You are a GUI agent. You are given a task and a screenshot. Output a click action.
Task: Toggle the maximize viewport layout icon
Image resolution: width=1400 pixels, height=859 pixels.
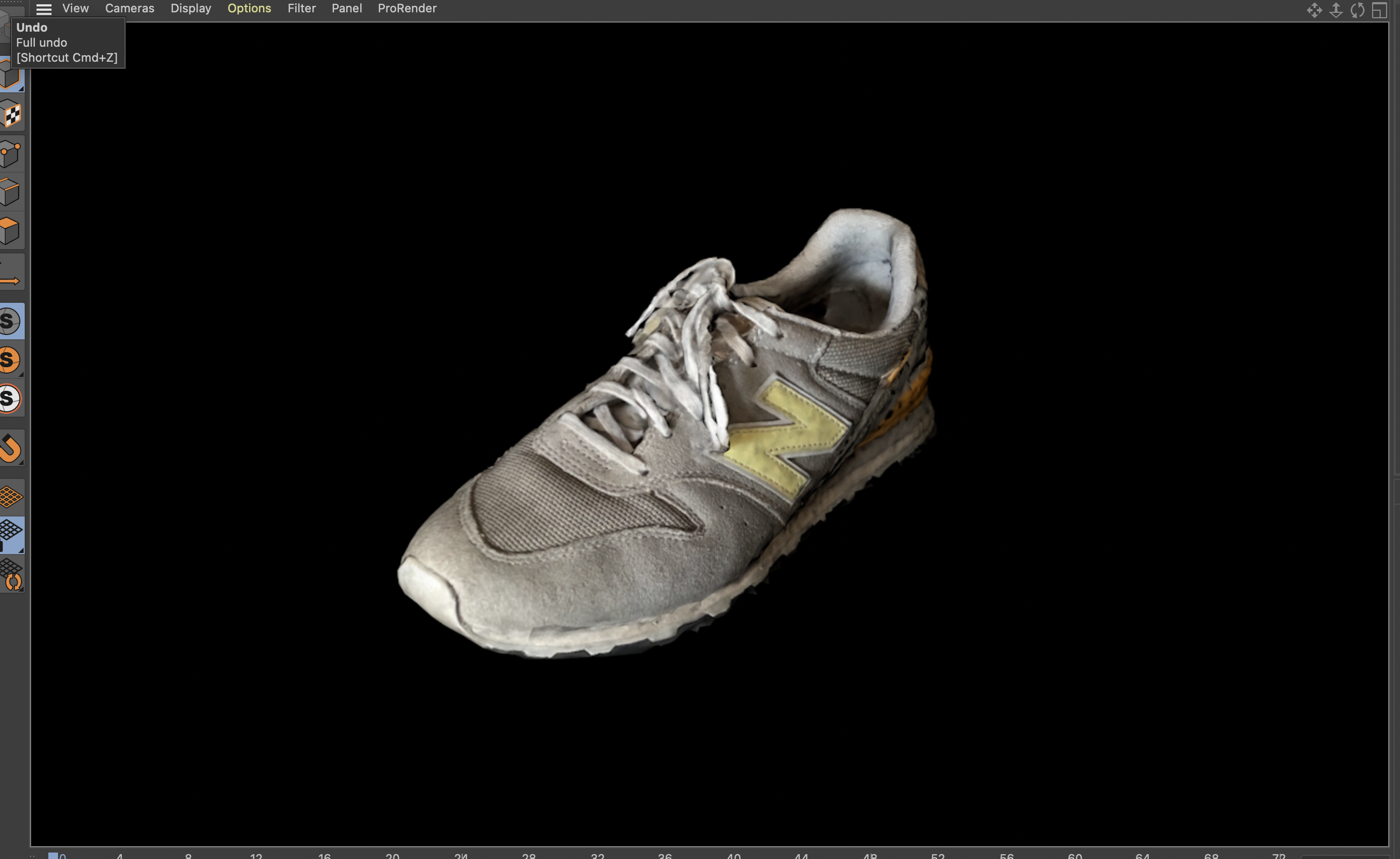pos(1379,10)
